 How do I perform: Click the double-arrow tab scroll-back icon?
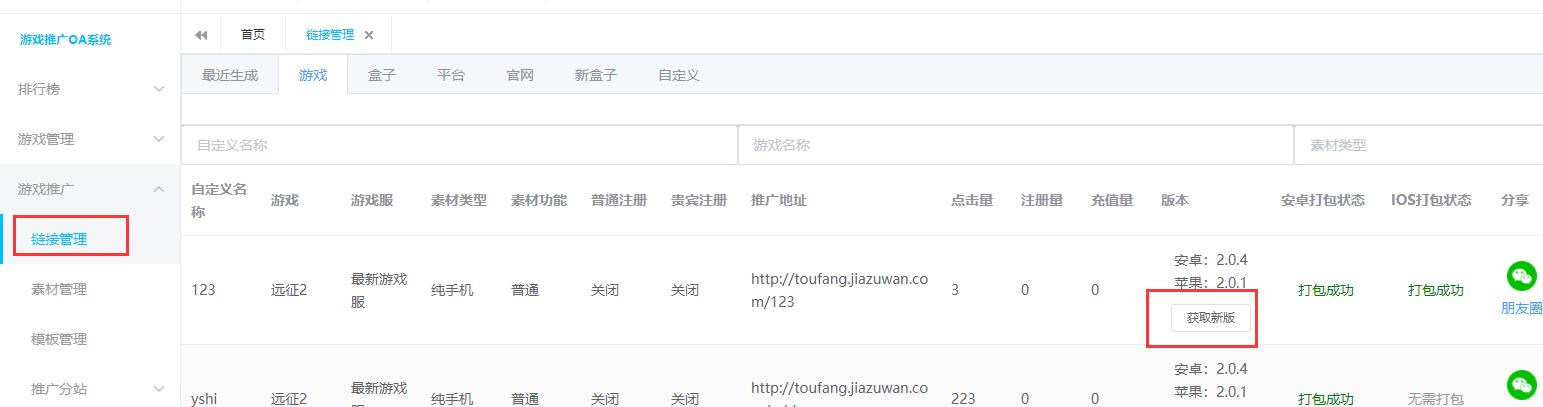(201, 35)
